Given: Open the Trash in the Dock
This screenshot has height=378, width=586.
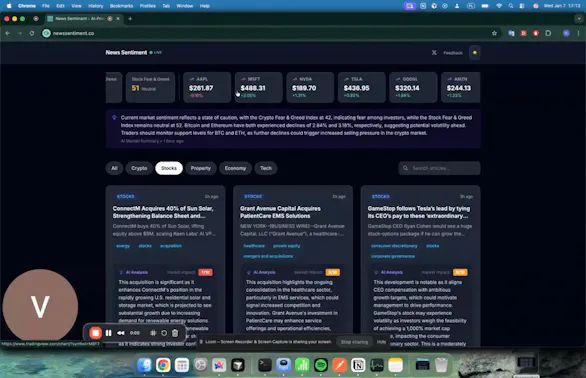Looking at the screenshot, I should (441, 365).
